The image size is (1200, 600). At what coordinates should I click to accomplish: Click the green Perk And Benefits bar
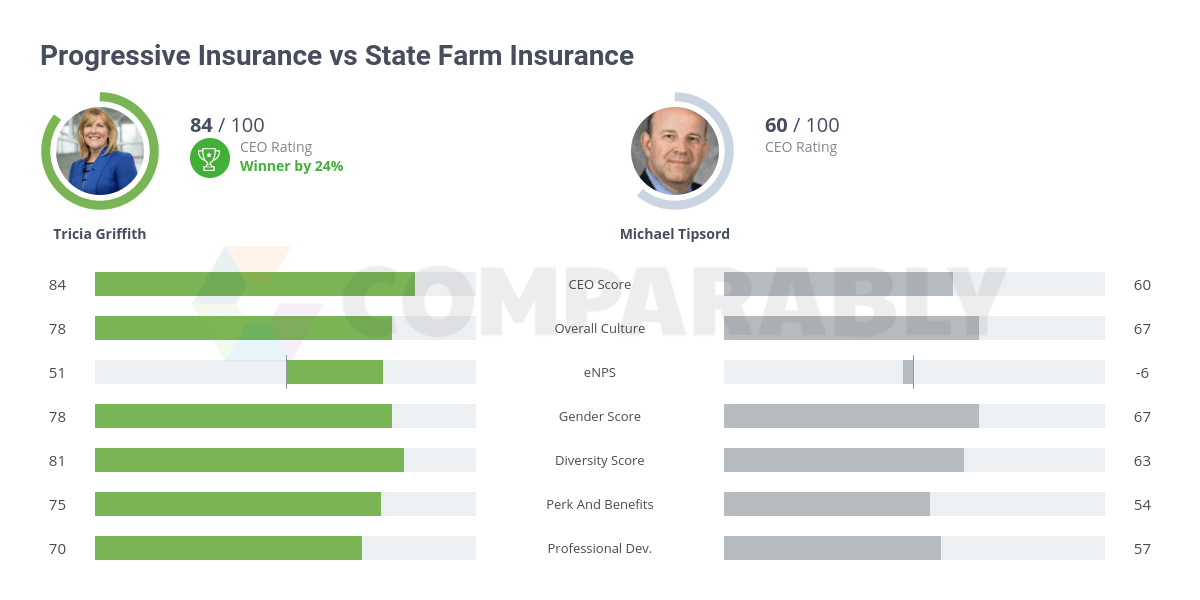coord(238,504)
